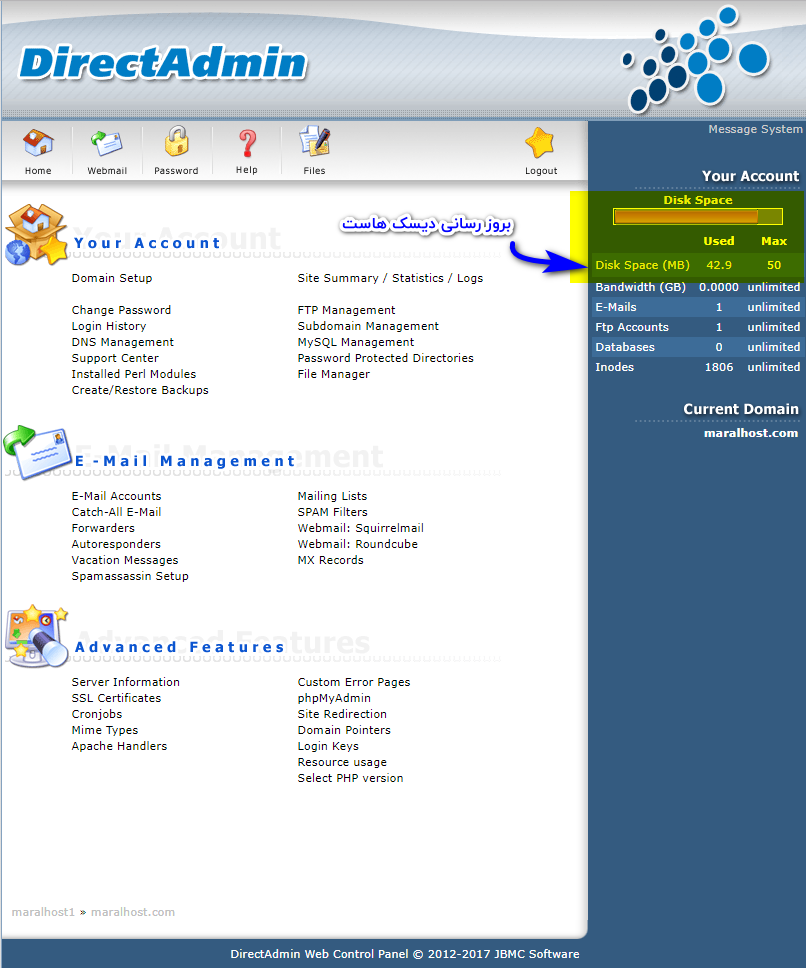This screenshot has width=806, height=968.
Task: Go to Domain Pointers
Action: [344, 730]
